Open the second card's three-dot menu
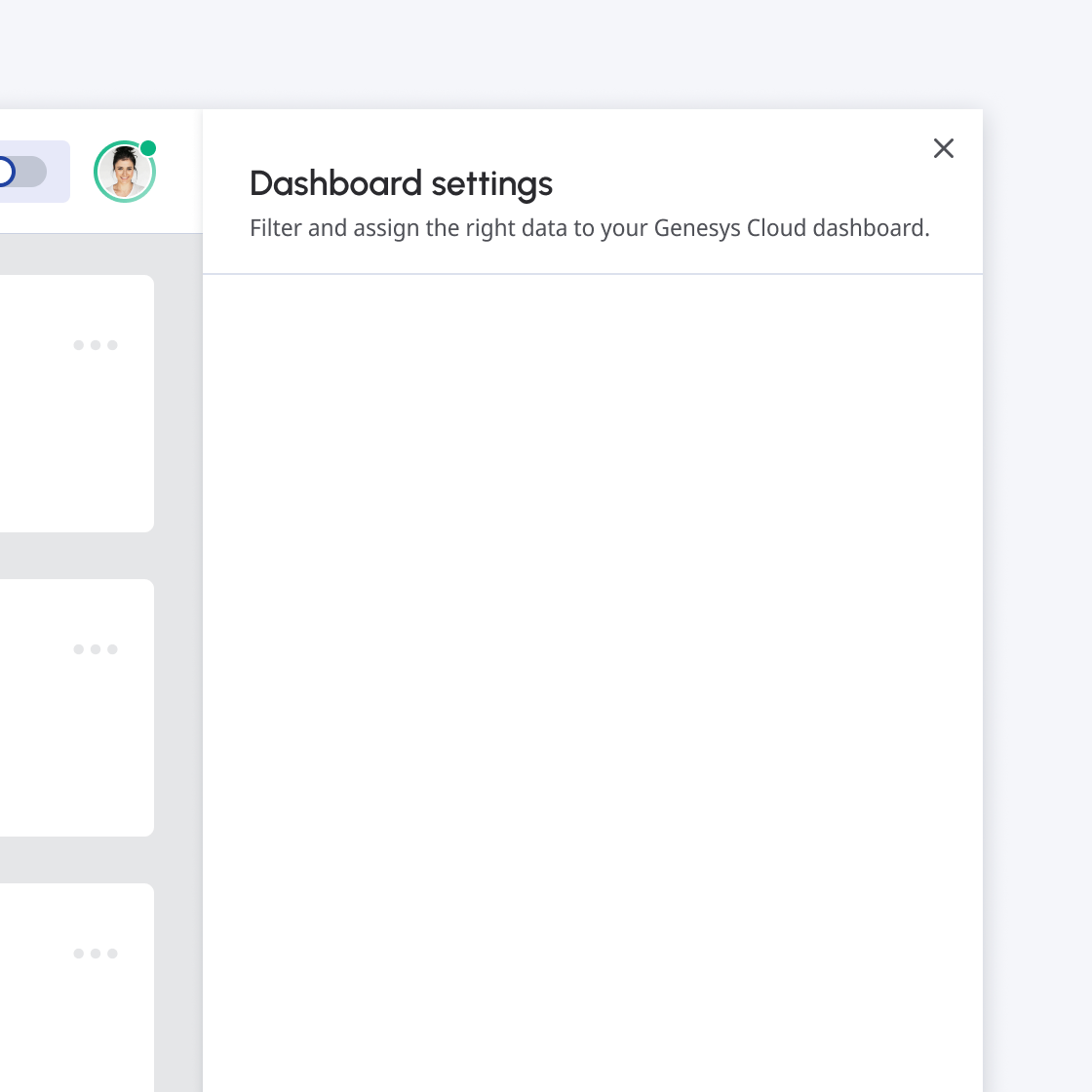Screen dimensions: 1092x1092 96,649
